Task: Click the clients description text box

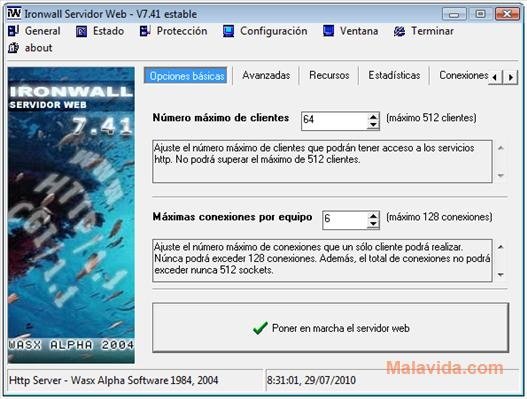Action: [322, 161]
